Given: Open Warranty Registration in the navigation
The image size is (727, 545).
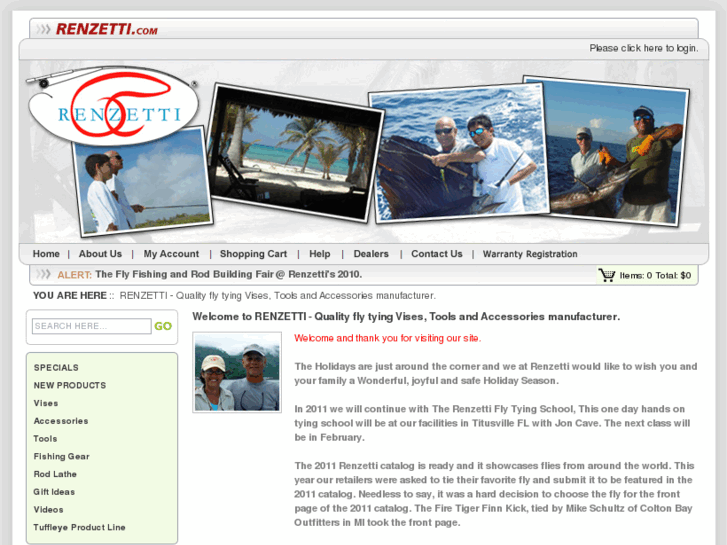Looking at the screenshot, I should coord(530,254).
